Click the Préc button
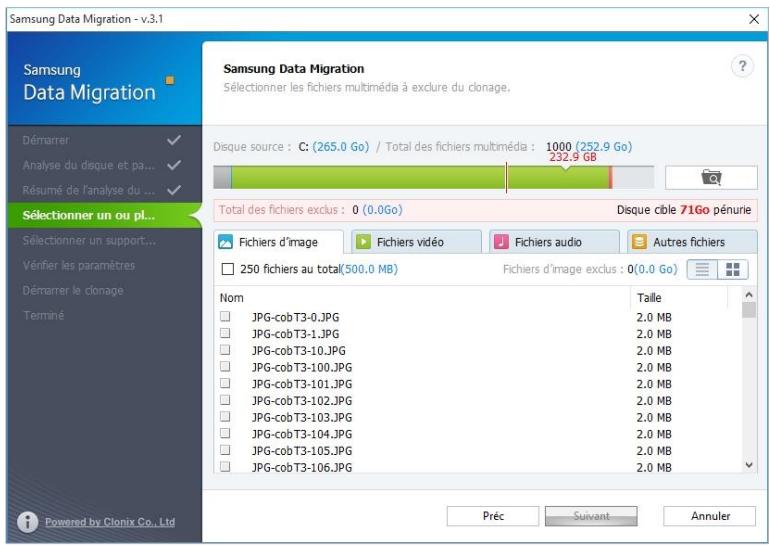The image size is (770, 545). tap(493, 516)
